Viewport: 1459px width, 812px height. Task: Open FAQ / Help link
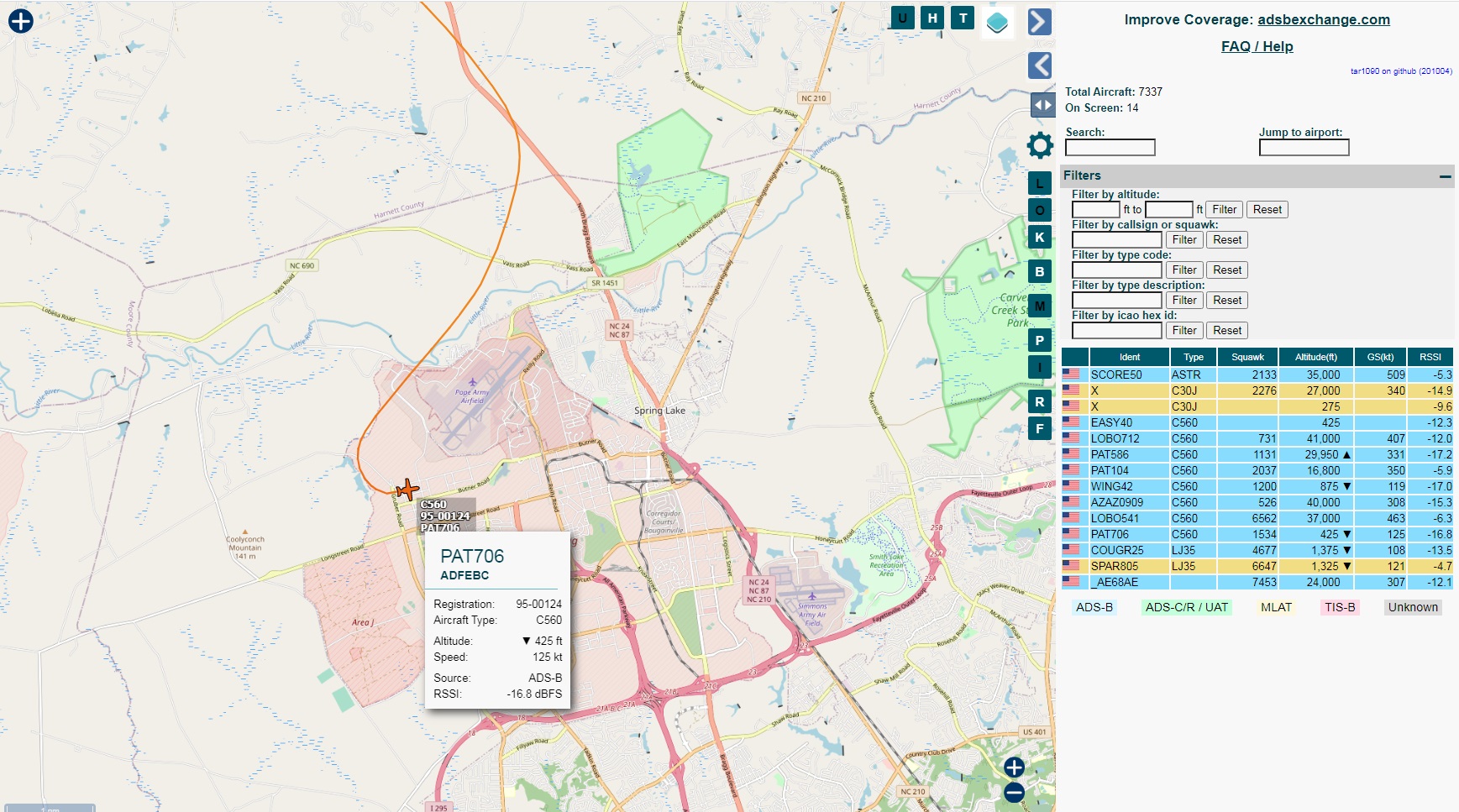(x=1257, y=46)
